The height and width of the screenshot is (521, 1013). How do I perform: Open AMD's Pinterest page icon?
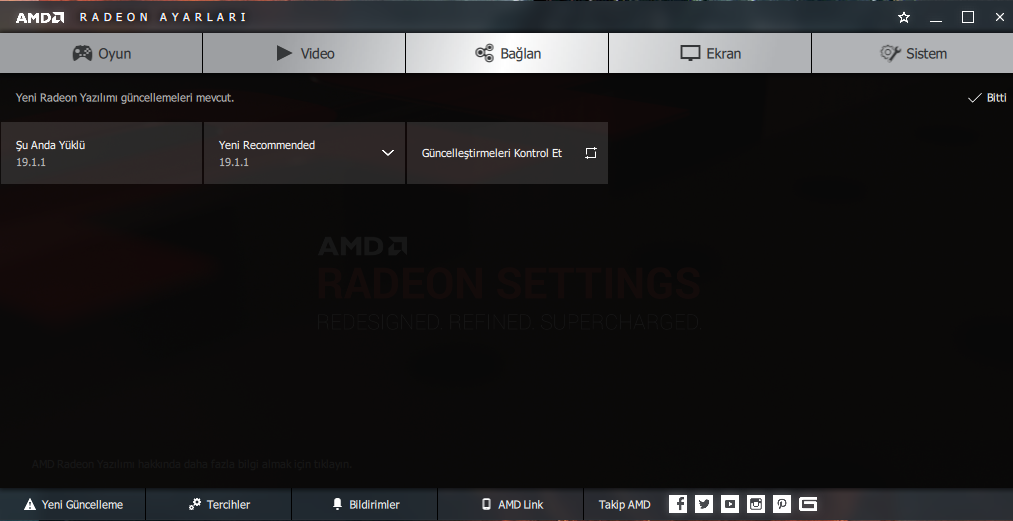click(x=782, y=504)
